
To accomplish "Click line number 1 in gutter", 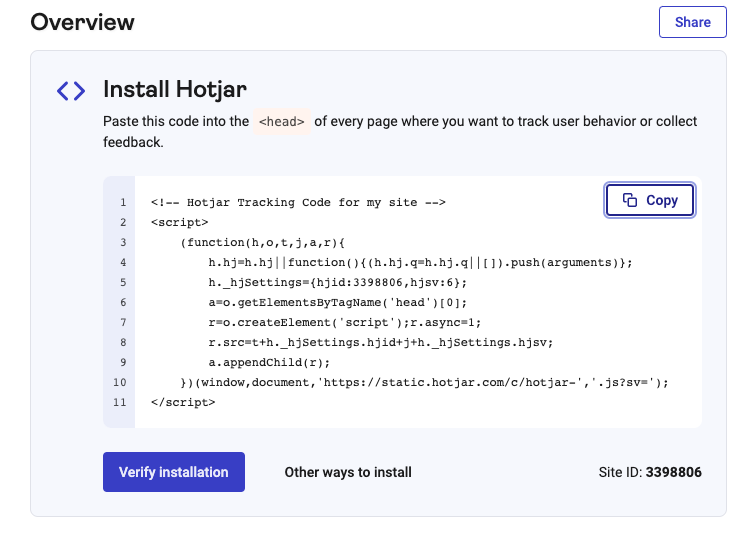I will pos(123,203).
